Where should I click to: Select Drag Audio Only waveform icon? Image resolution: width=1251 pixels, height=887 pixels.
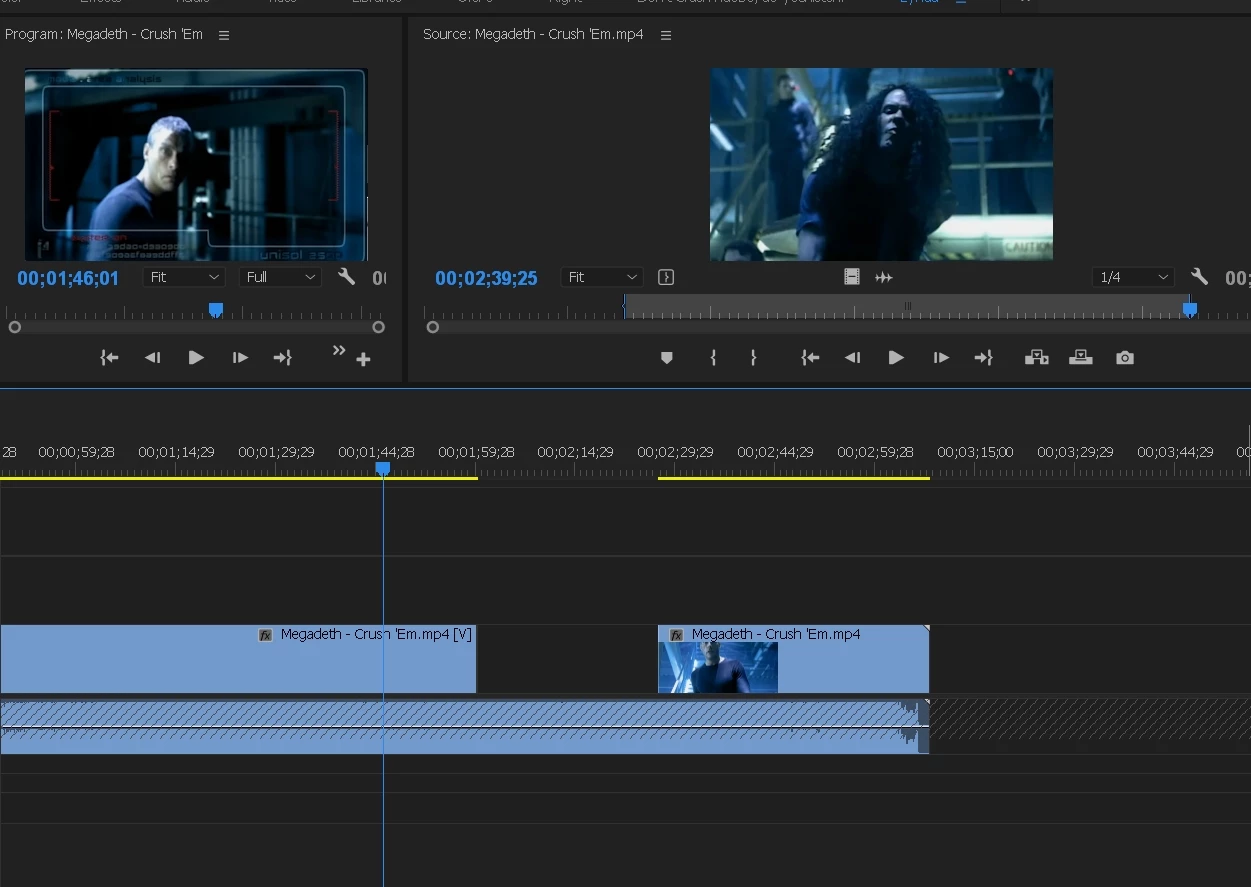coord(884,277)
